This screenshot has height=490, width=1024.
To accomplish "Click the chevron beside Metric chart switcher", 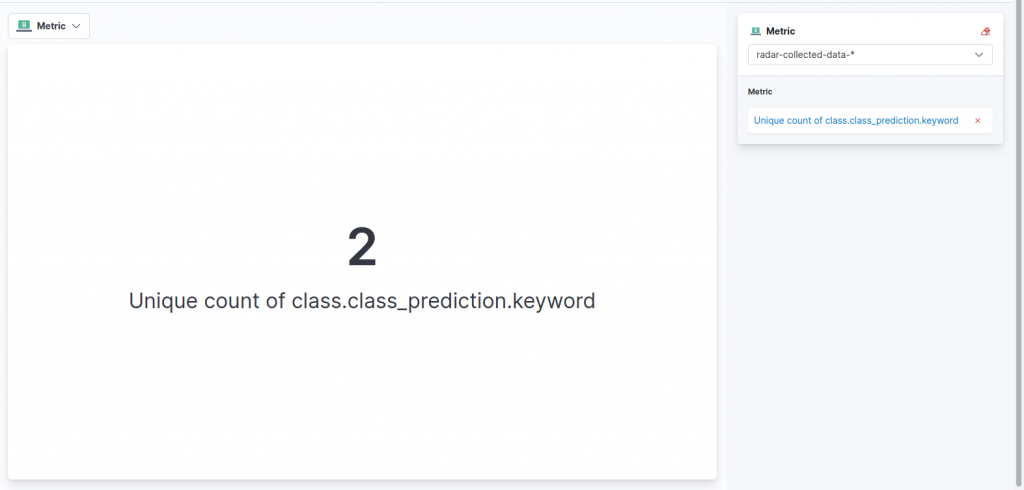I will [76, 26].
